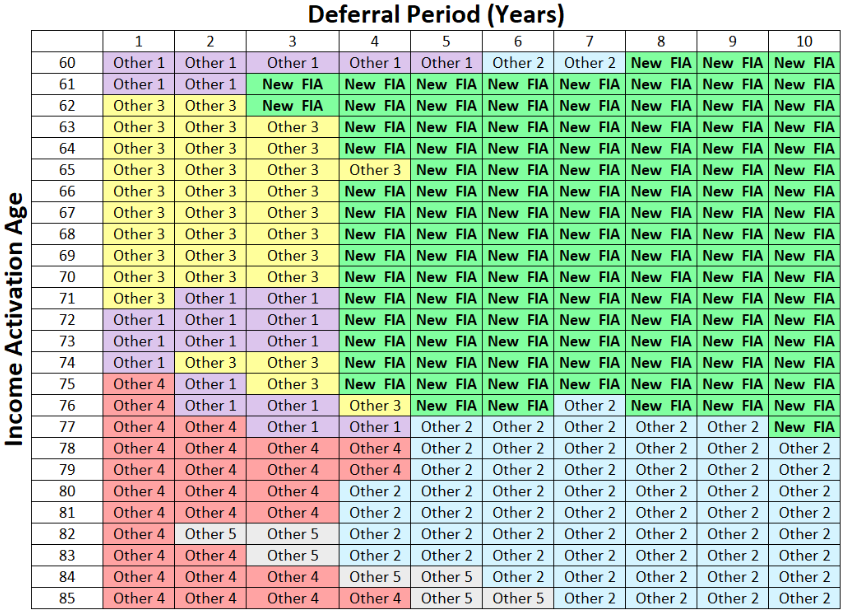The width and height of the screenshot is (844, 612).
Task: Click 'Other 4' in row 81, column 3
Action: (x=293, y=512)
